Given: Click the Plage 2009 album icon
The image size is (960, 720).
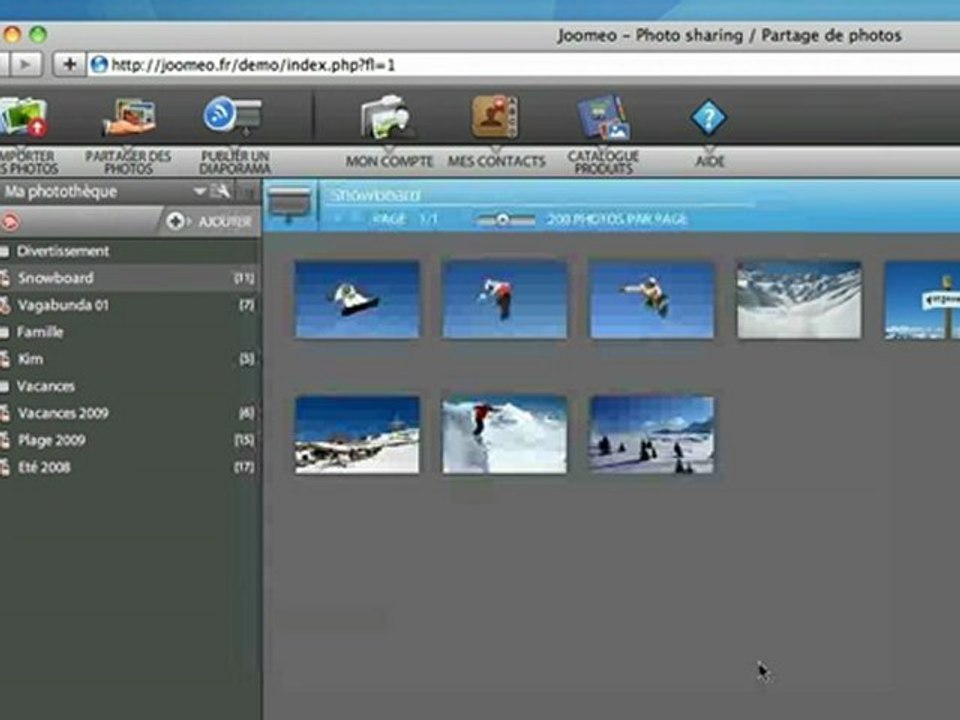Looking at the screenshot, I should tap(5, 440).
